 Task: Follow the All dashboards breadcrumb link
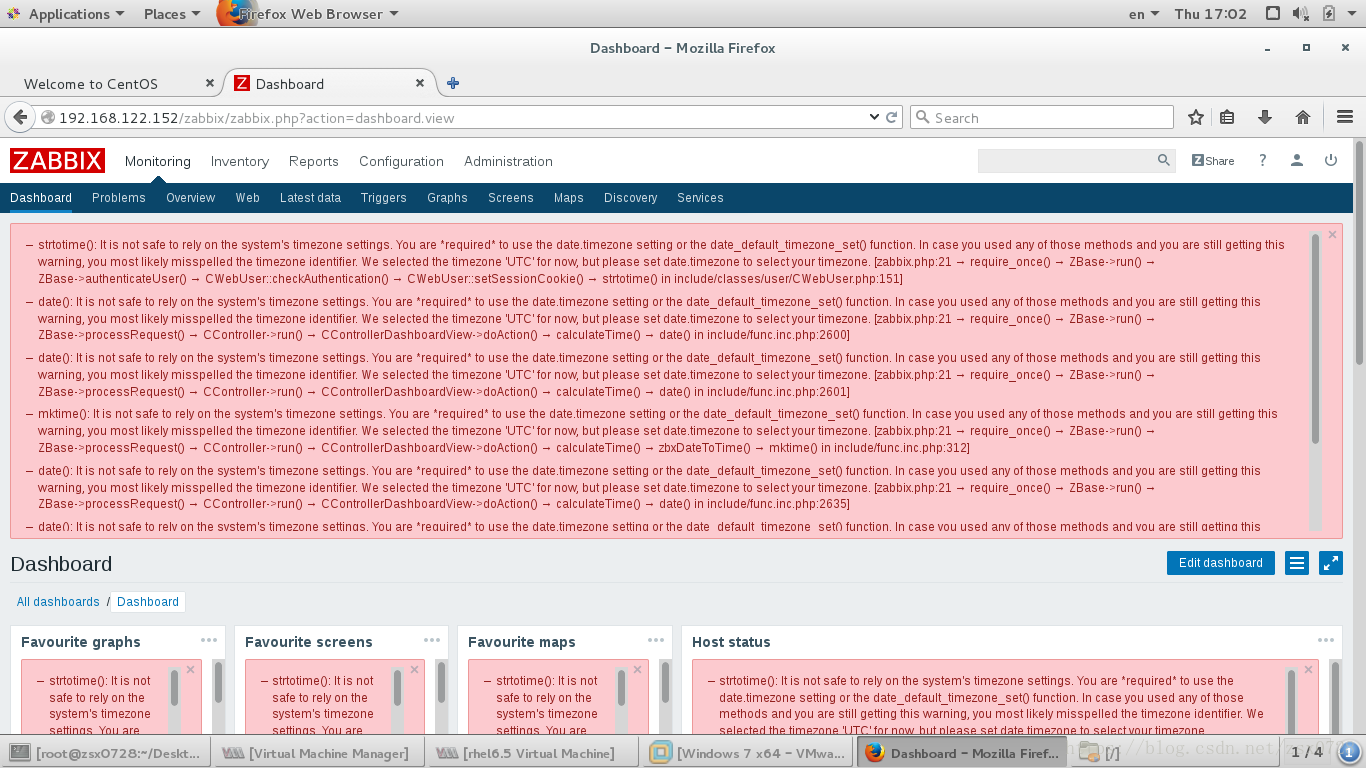point(58,602)
